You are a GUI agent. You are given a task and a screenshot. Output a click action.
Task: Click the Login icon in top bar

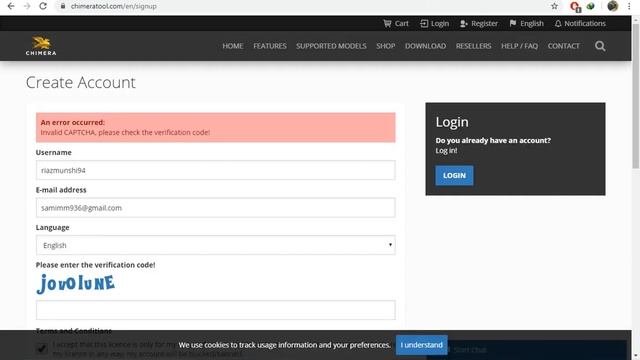click(x=424, y=24)
